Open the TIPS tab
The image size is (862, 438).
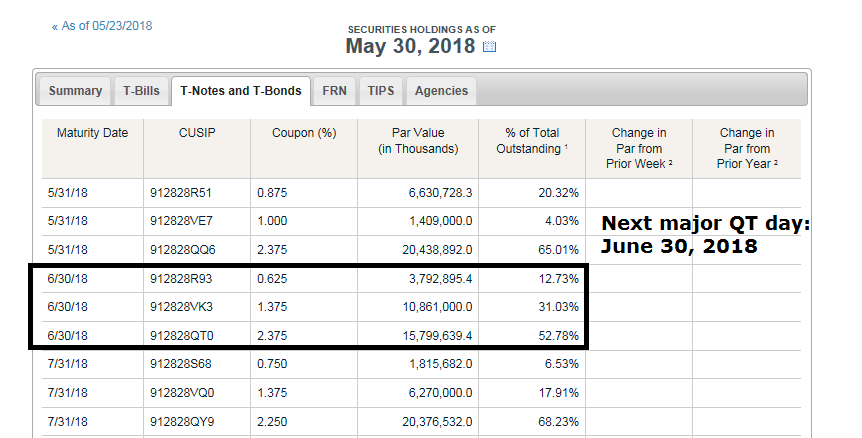381,91
